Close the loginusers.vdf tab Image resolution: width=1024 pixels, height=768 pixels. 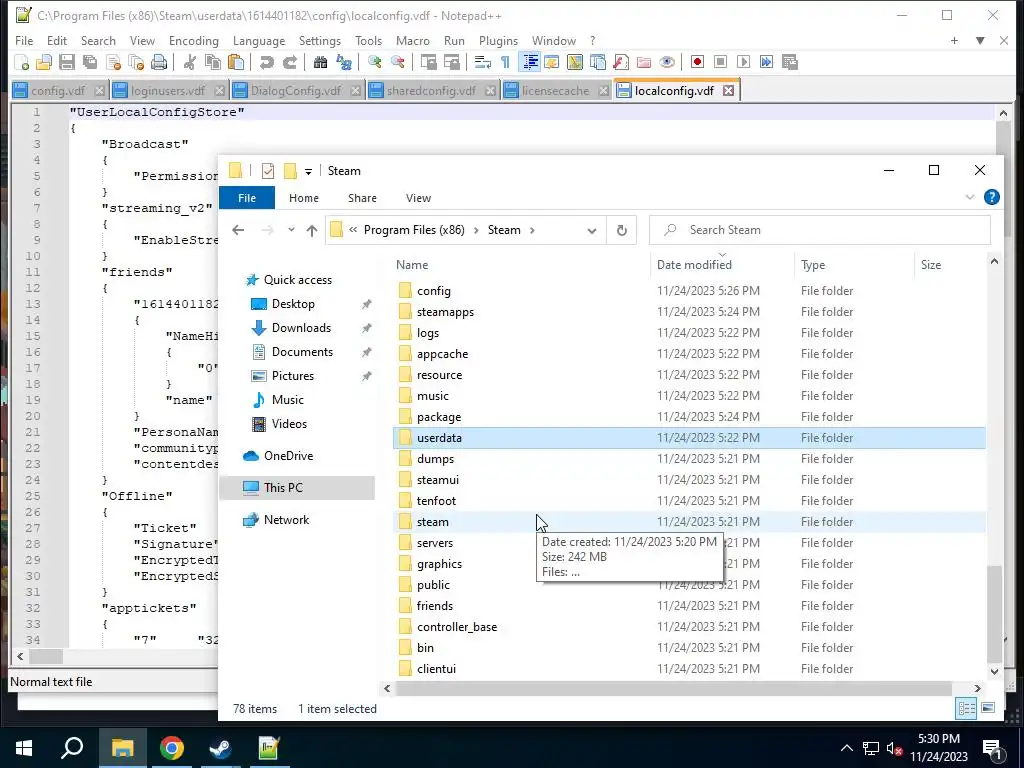[219, 91]
